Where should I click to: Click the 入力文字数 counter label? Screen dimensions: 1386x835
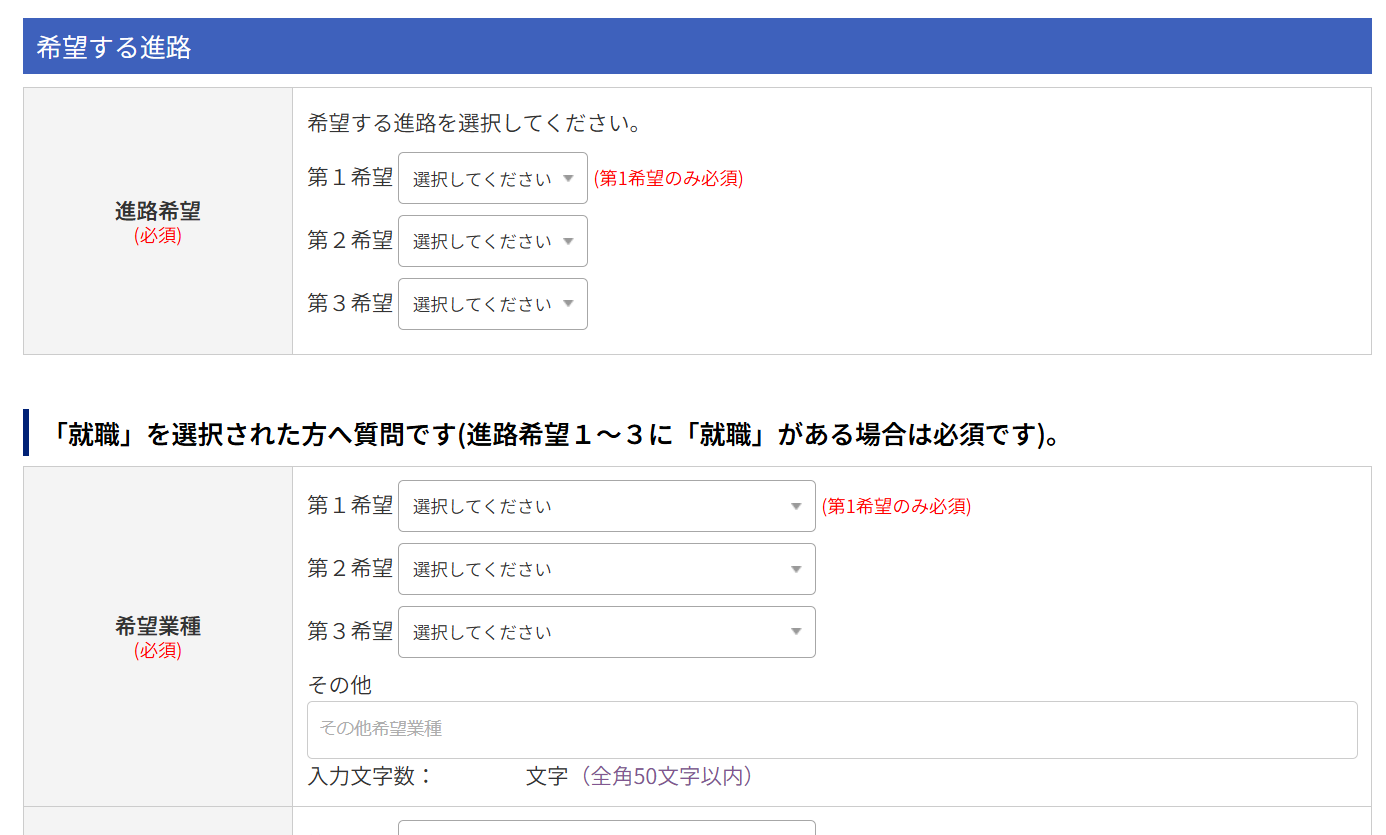(x=370, y=777)
